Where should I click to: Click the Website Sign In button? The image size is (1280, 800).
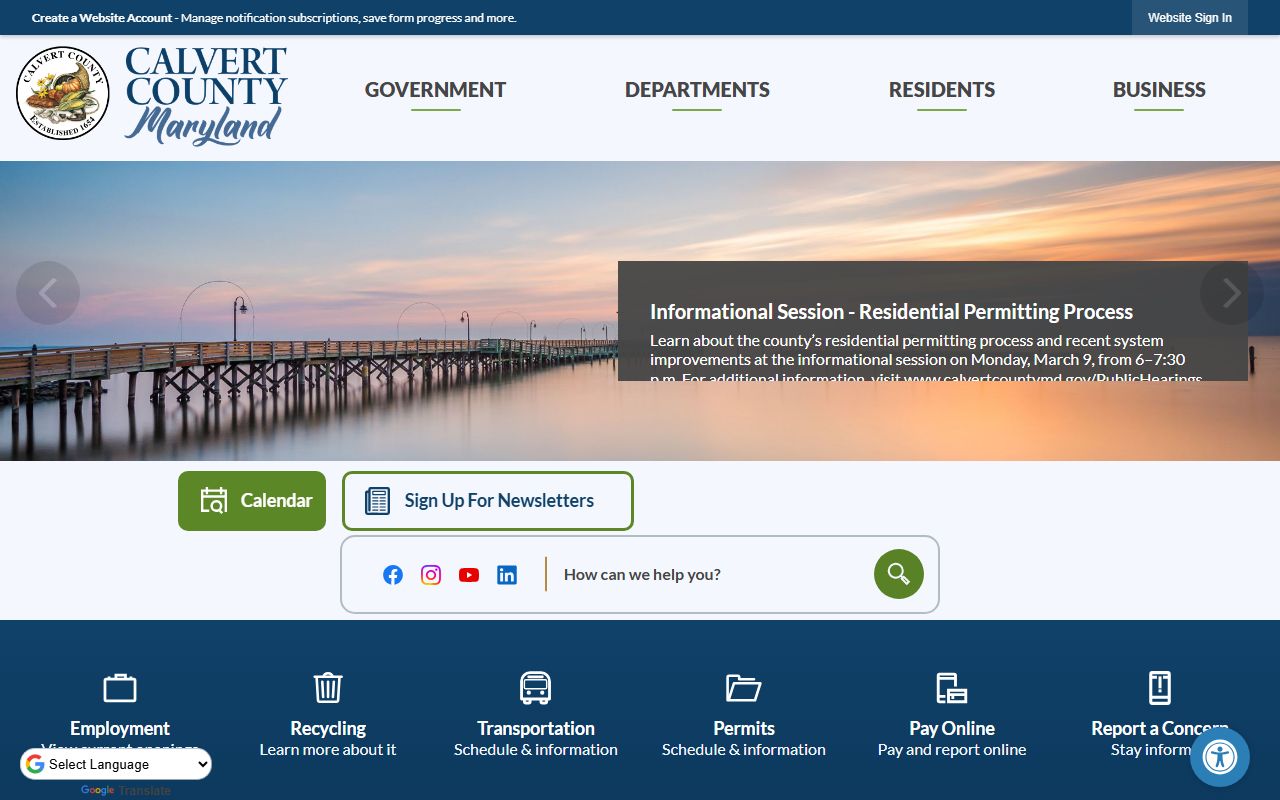1190,18
